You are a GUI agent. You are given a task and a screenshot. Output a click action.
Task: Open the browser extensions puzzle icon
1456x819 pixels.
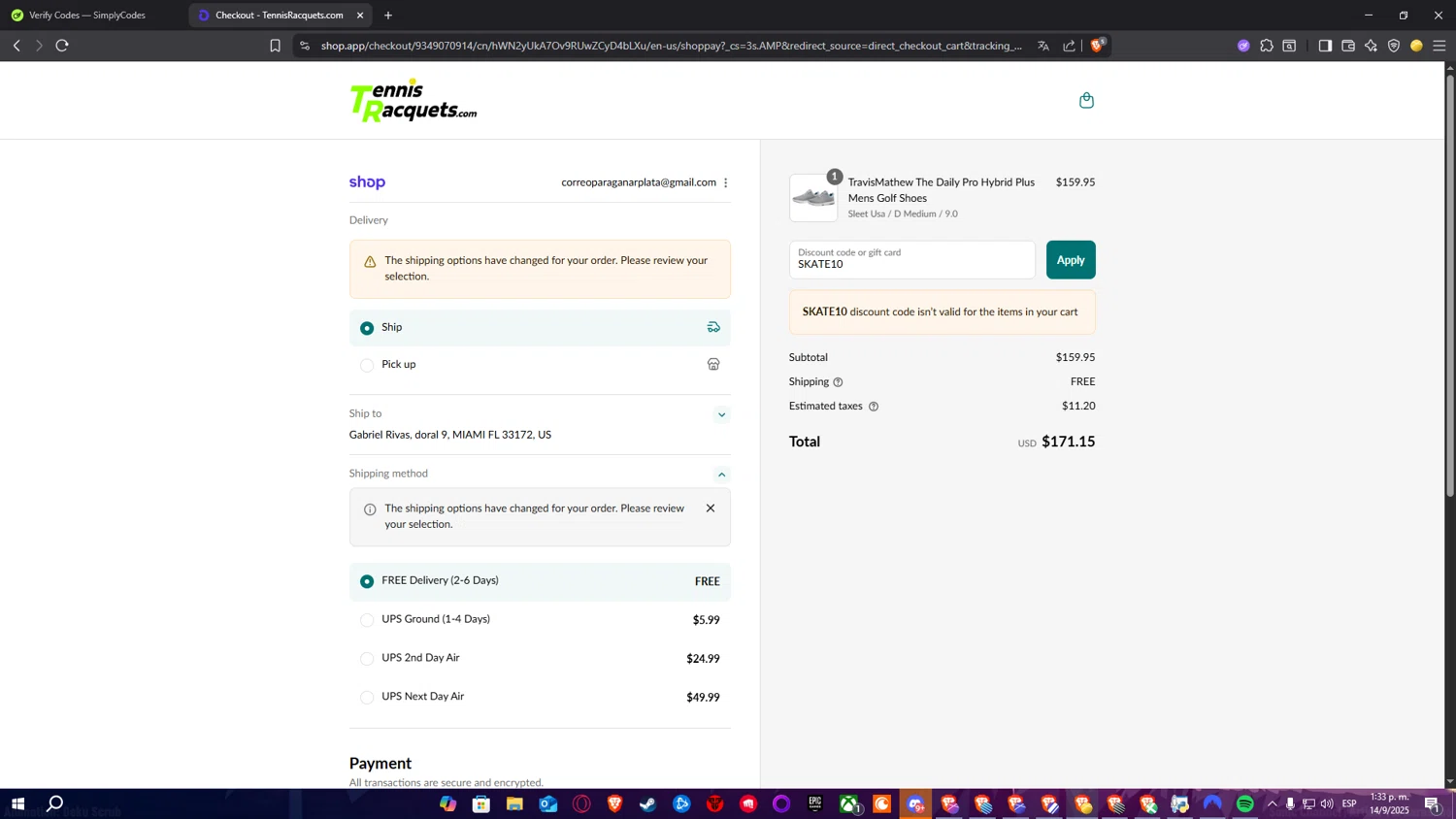coord(1267,46)
